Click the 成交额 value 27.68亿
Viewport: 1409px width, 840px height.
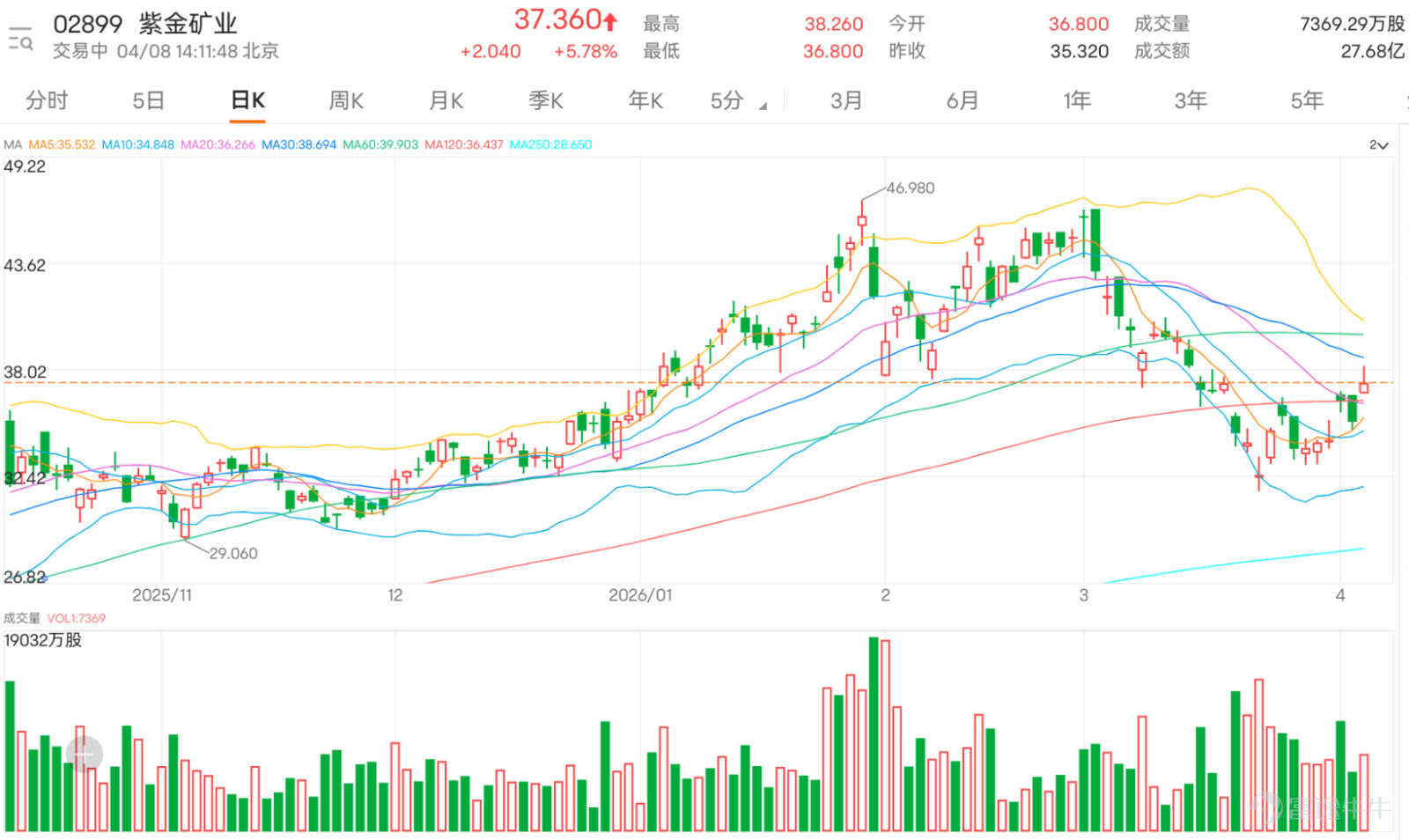(x=1372, y=52)
